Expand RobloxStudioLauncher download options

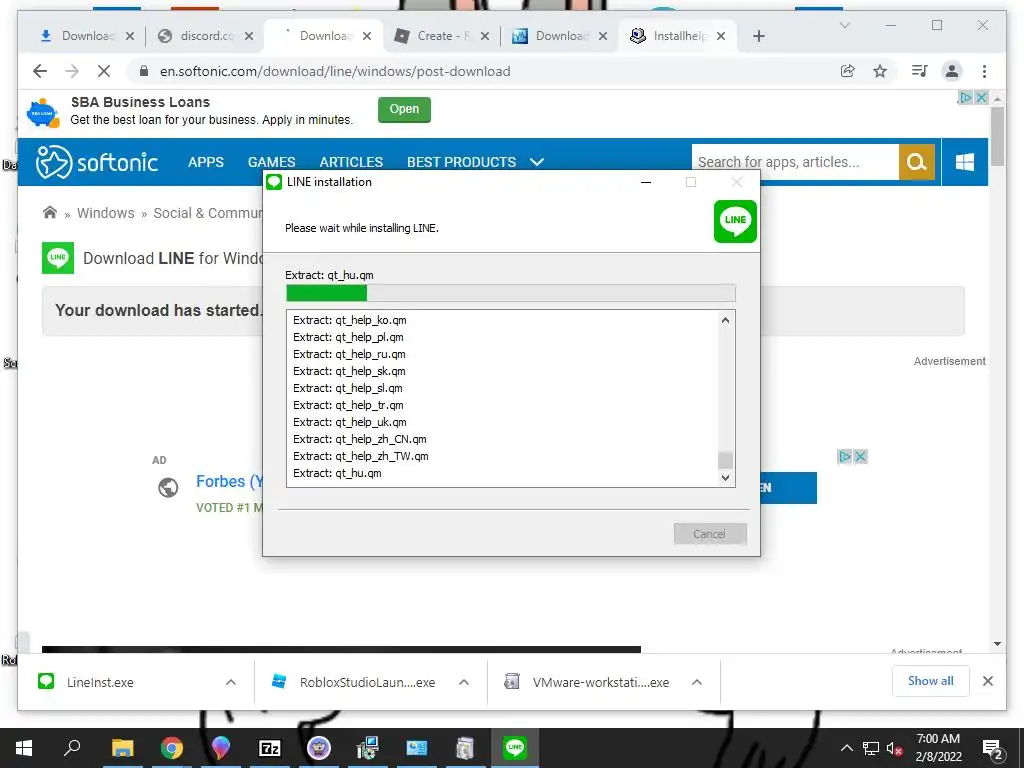(464, 682)
